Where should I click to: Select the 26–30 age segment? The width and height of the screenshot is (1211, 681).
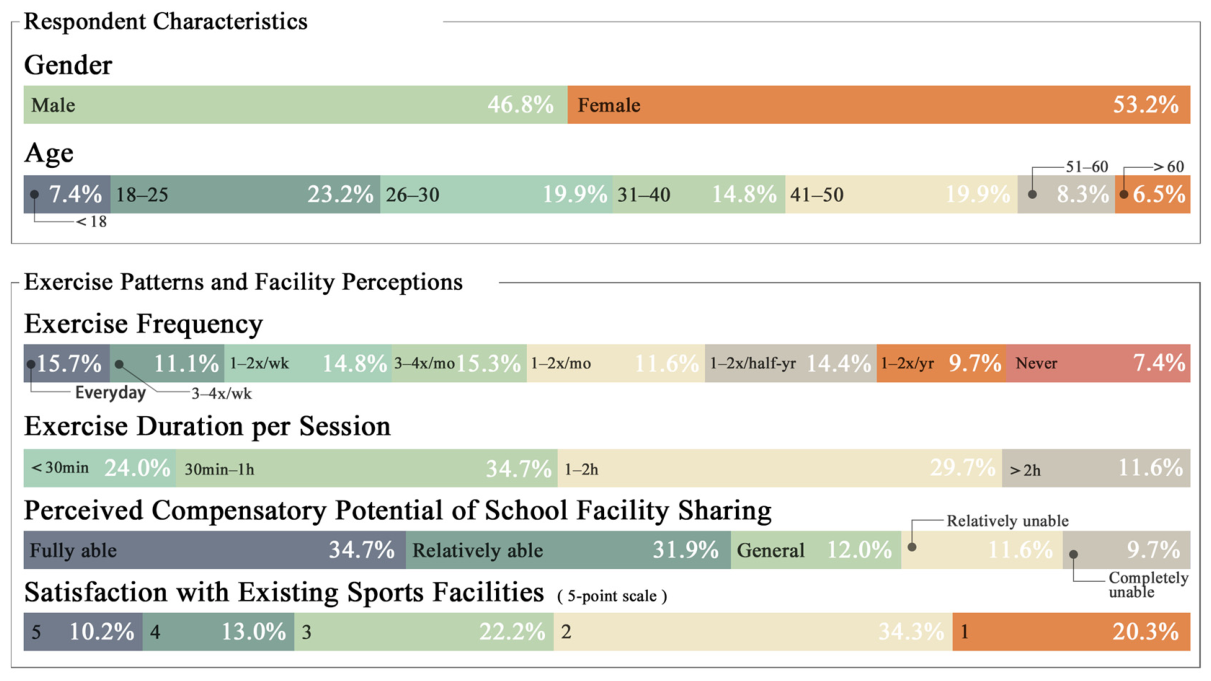[x=496, y=195]
